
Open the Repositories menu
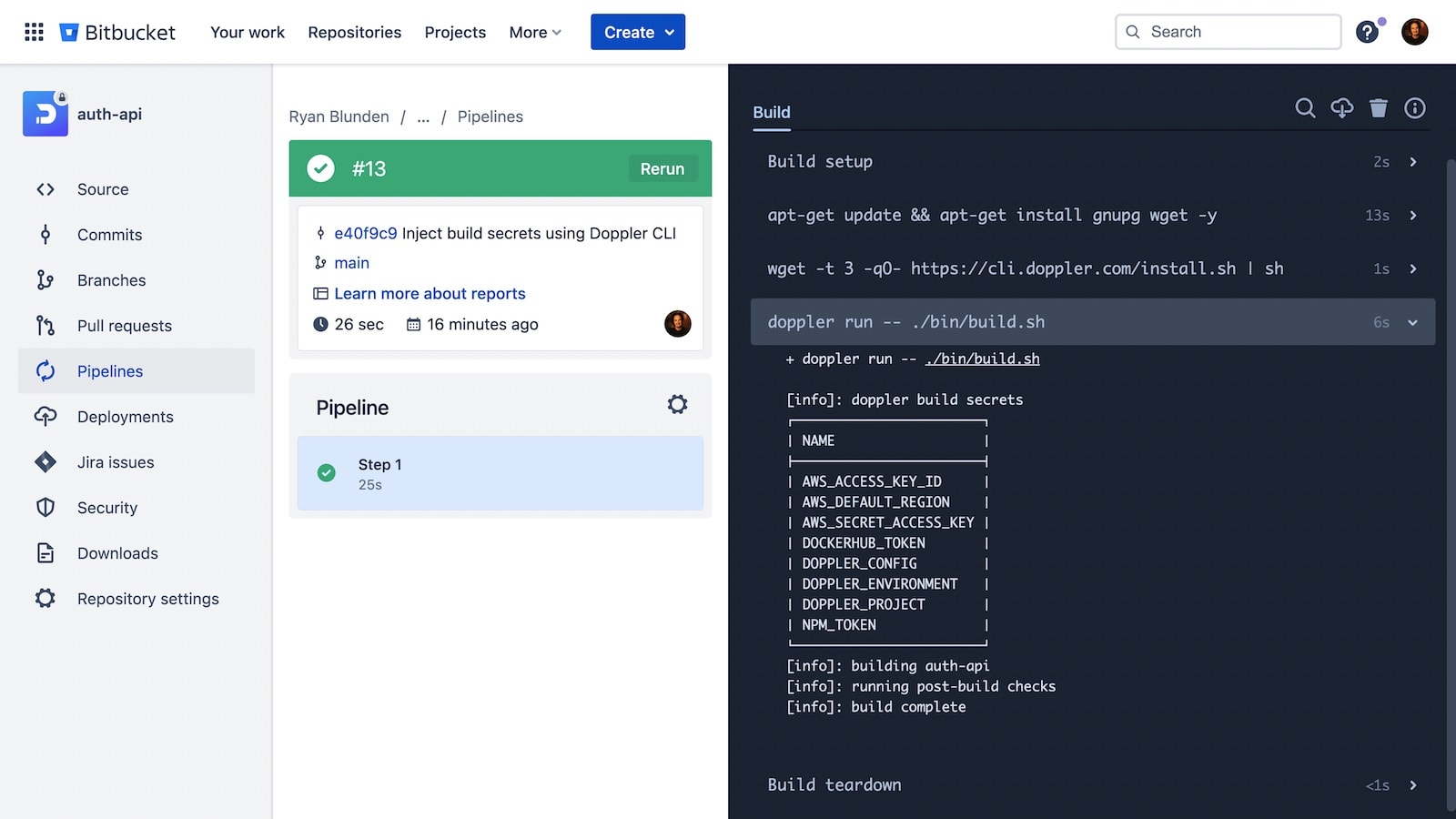(x=354, y=32)
